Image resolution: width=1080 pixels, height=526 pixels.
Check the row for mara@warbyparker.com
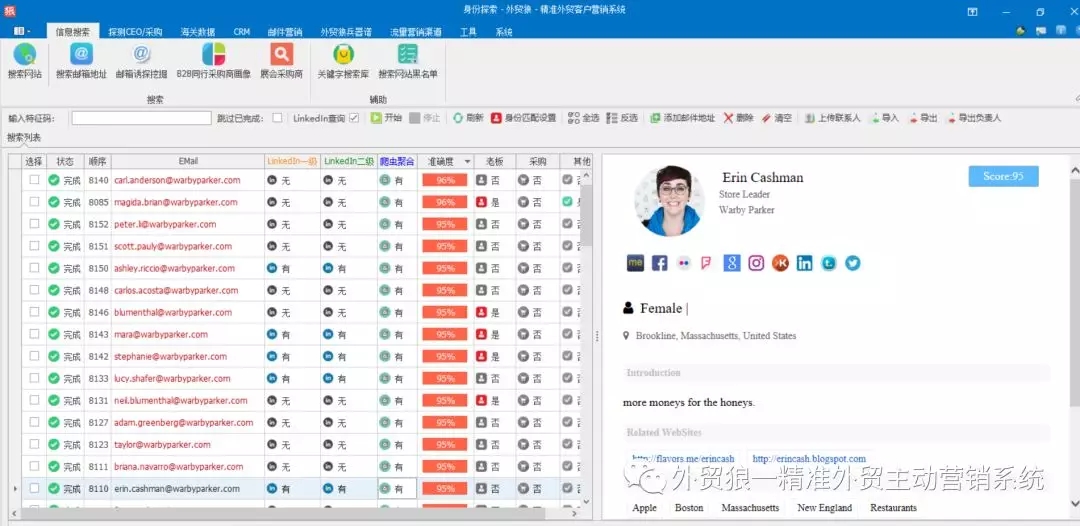tap(34, 334)
